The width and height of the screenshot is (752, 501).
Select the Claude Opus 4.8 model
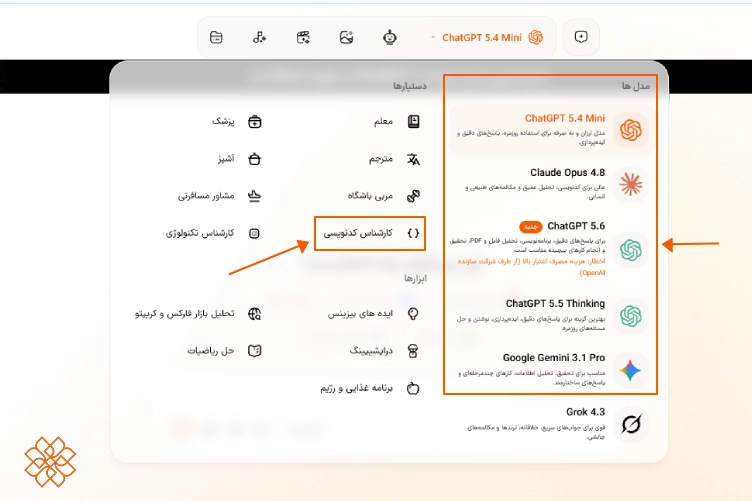(552, 184)
